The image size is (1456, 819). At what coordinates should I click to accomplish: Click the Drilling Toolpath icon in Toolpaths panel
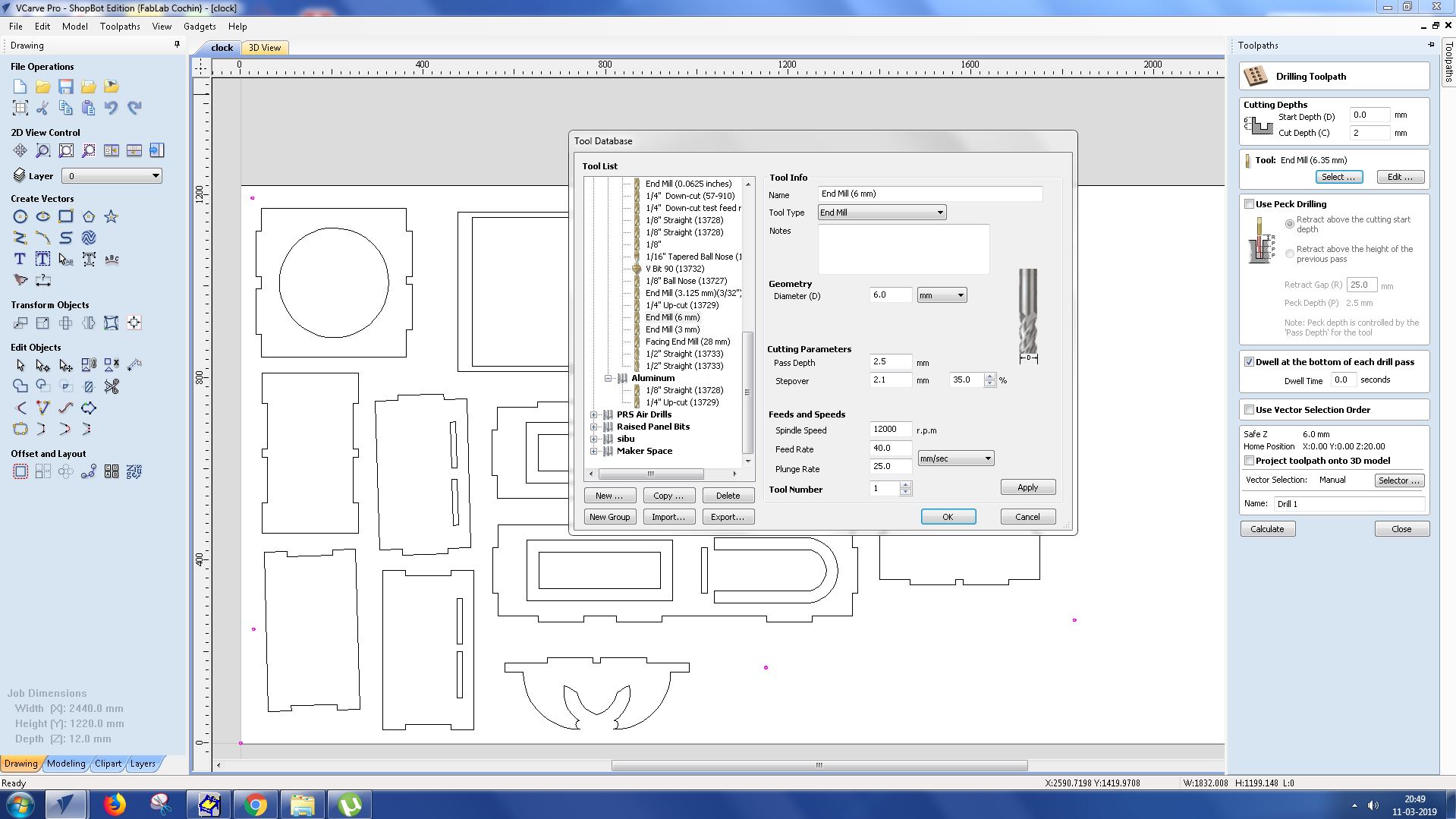click(x=1256, y=76)
